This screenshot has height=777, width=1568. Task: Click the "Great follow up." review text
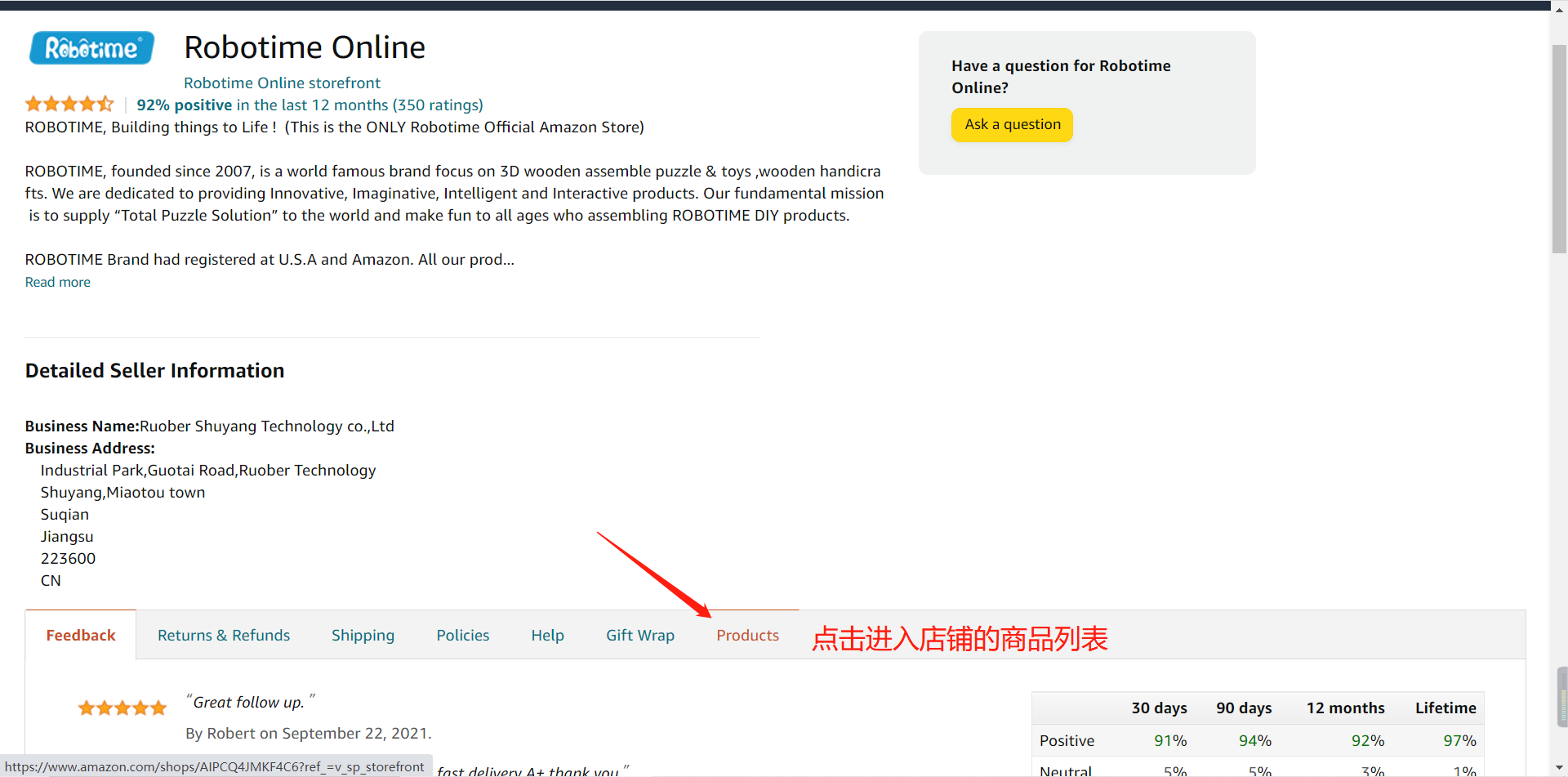249,702
